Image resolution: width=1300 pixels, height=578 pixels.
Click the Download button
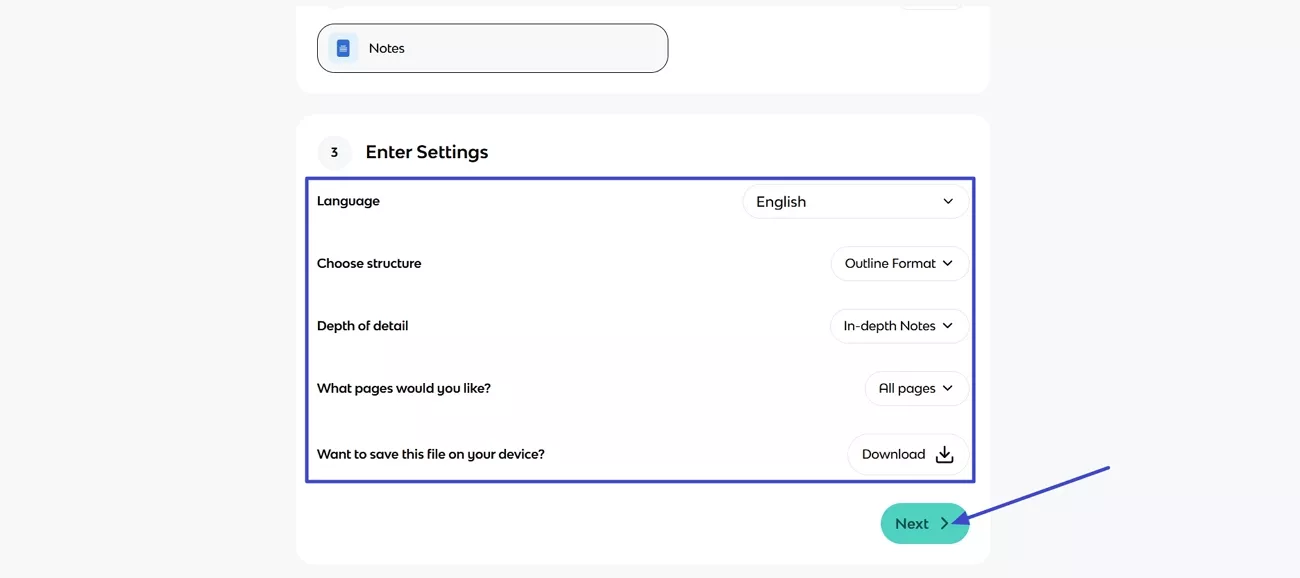[908, 453]
